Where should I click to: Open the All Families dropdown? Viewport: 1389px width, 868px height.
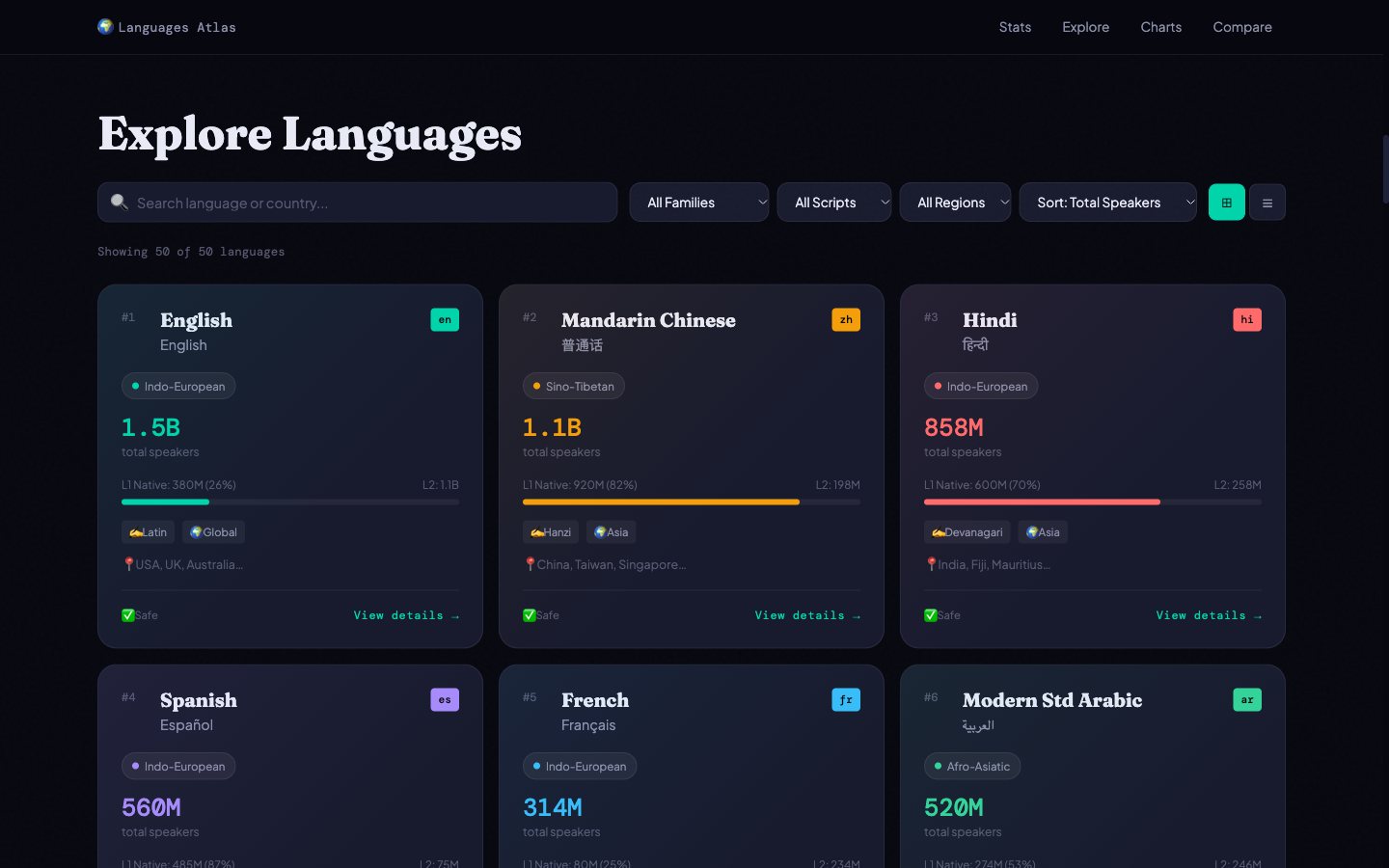[x=699, y=203]
